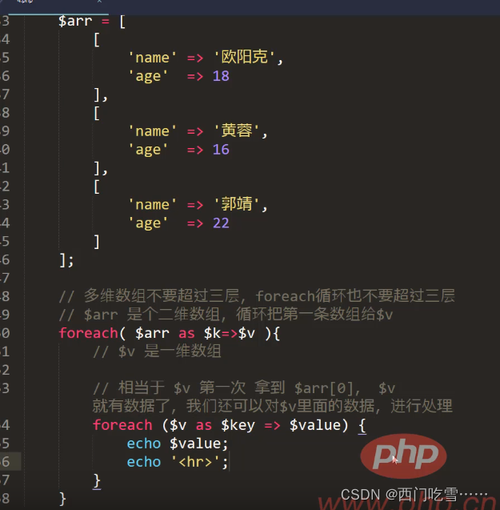Screen dimensions: 500x510
Task: Click the 'age' key beside 22
Action: pyautogui.click(x=148, y=223)
